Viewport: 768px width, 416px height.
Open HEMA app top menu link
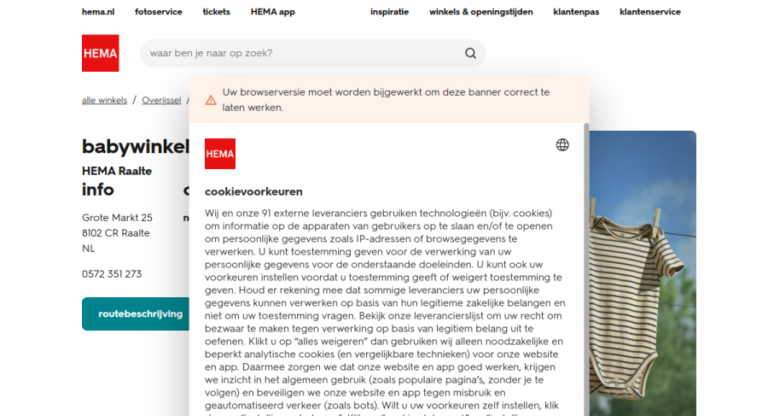coord(273,12)
